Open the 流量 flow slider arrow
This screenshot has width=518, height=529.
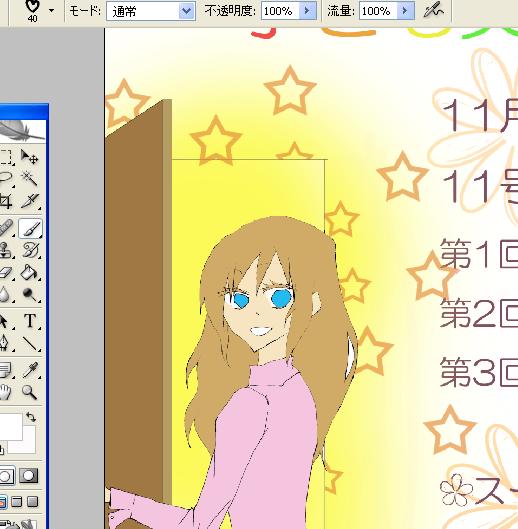(406, 11)
